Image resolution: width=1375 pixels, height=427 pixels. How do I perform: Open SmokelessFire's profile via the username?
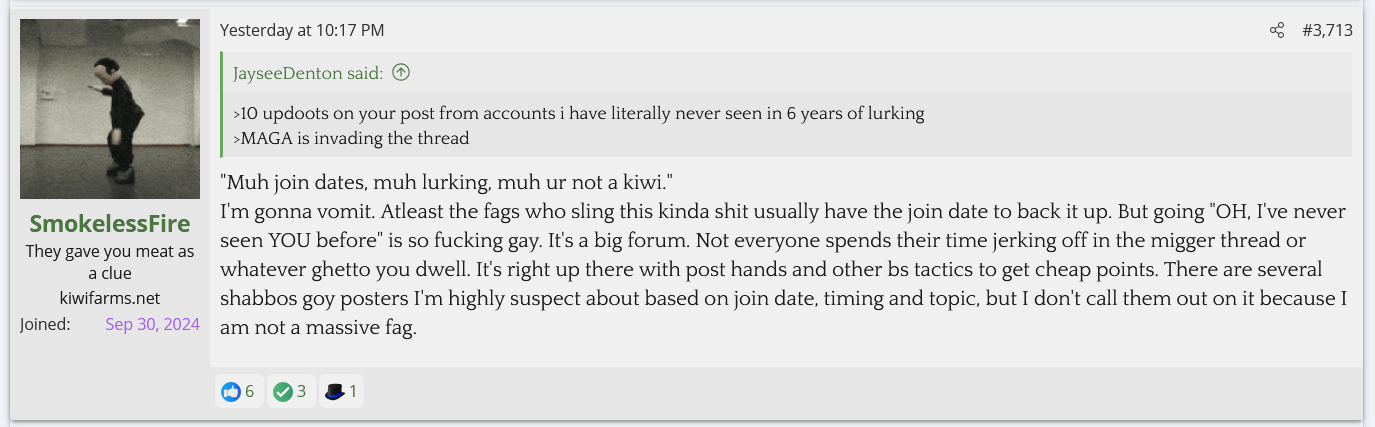(x=110, y=223)
